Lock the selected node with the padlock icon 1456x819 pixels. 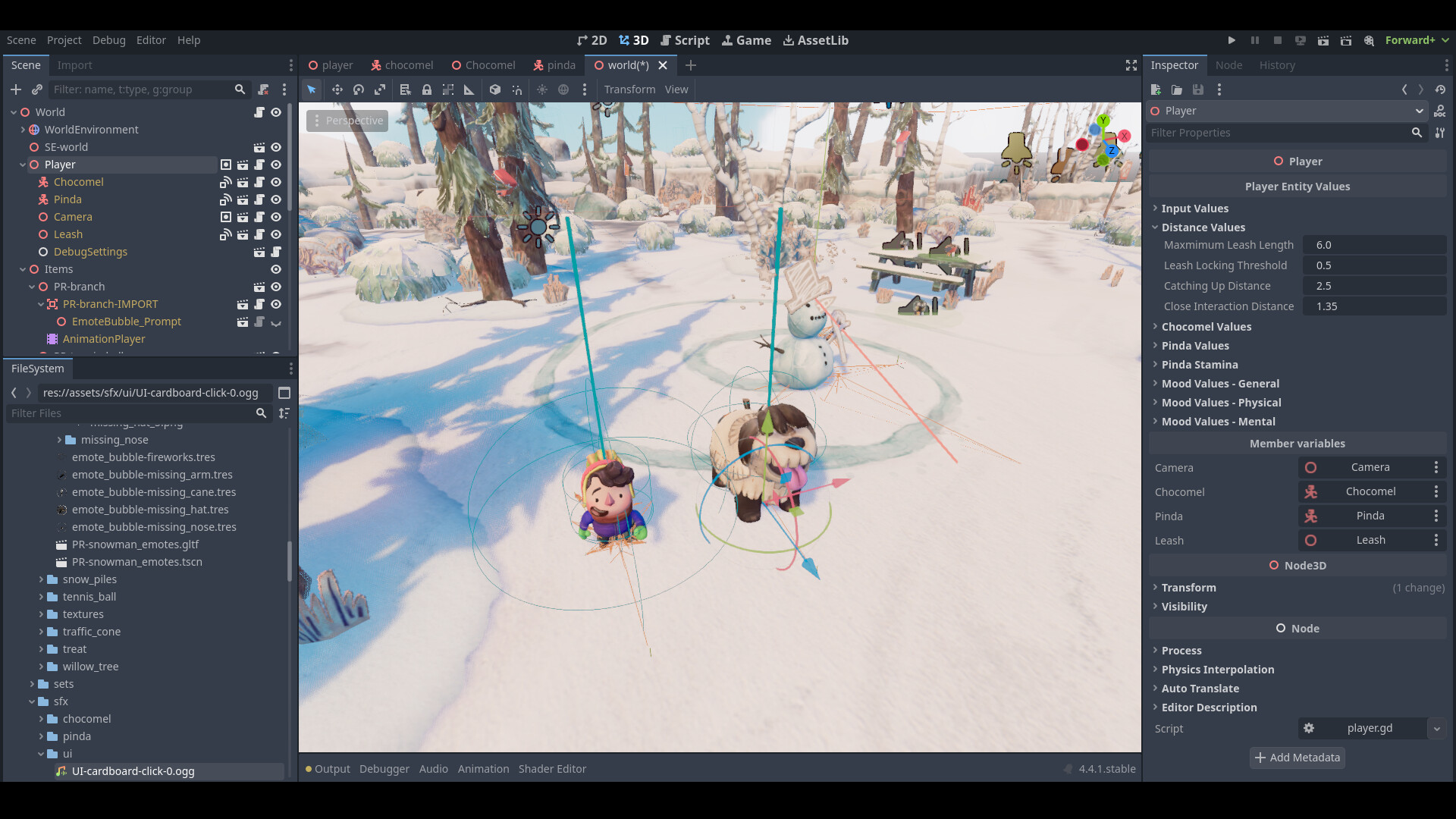(427, 89)
